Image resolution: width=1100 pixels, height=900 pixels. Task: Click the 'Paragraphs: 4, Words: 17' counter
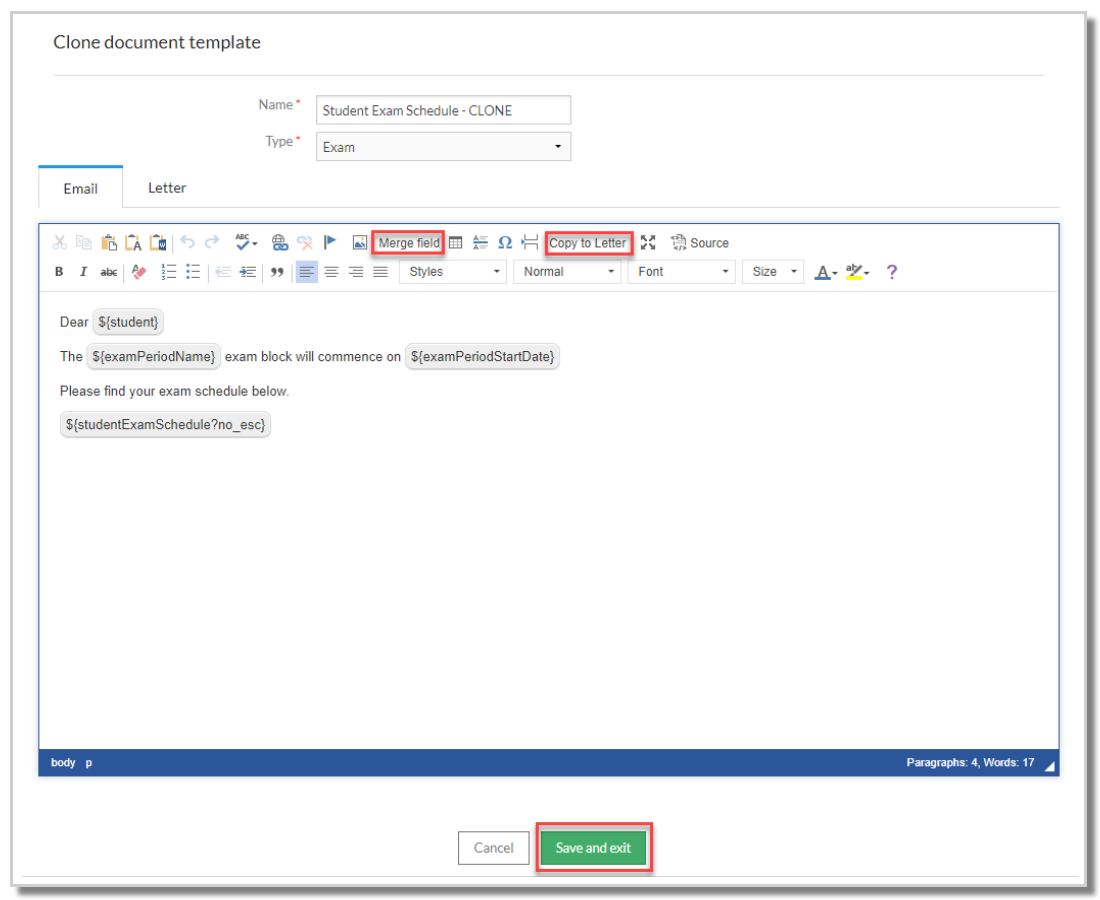click(x=970, y=763)
